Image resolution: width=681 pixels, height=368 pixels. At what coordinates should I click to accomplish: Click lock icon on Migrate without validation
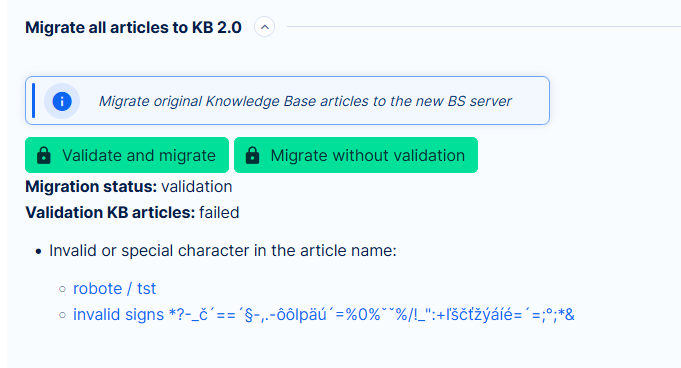[252, 155]
